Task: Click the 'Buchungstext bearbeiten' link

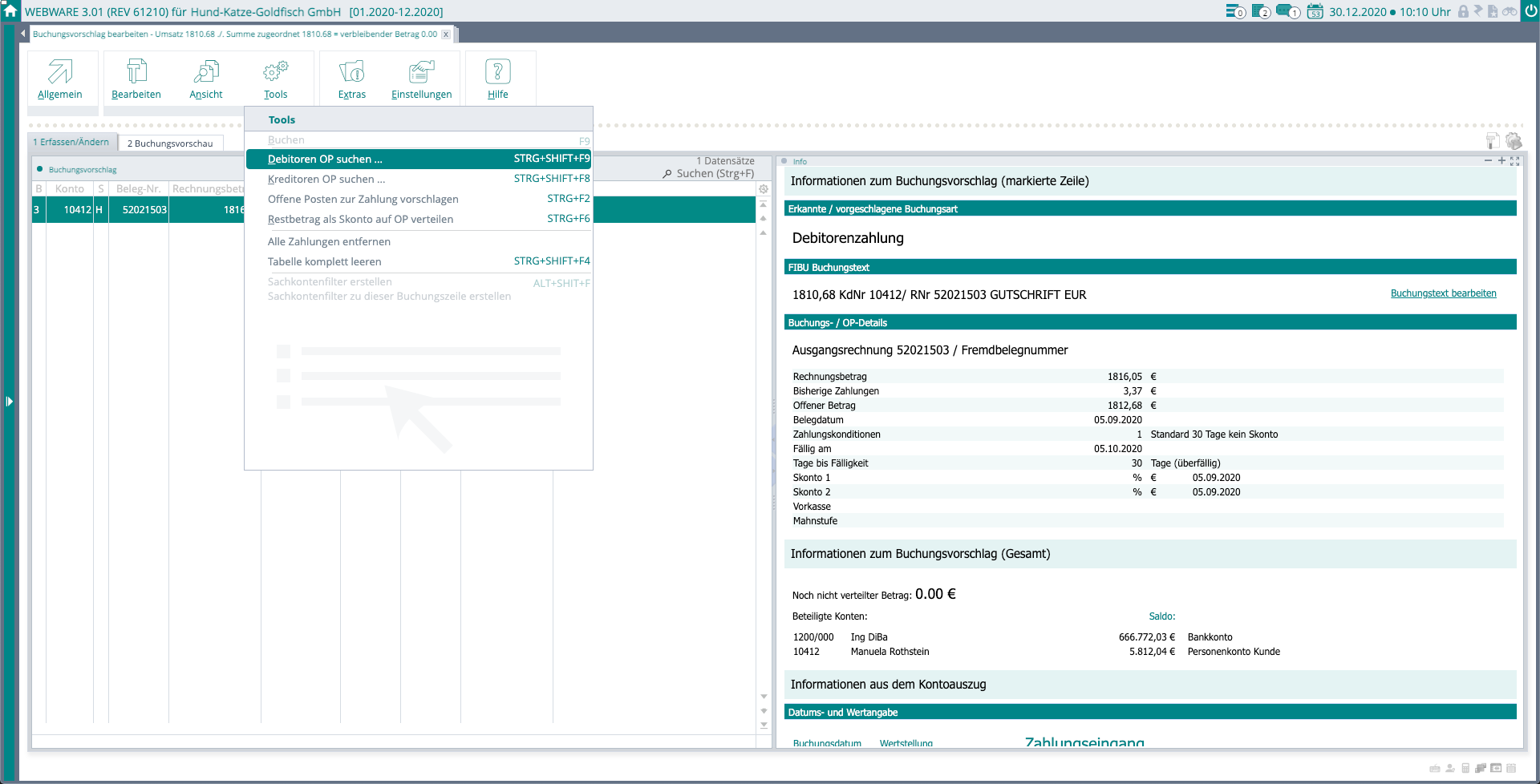Action: 1443,293
